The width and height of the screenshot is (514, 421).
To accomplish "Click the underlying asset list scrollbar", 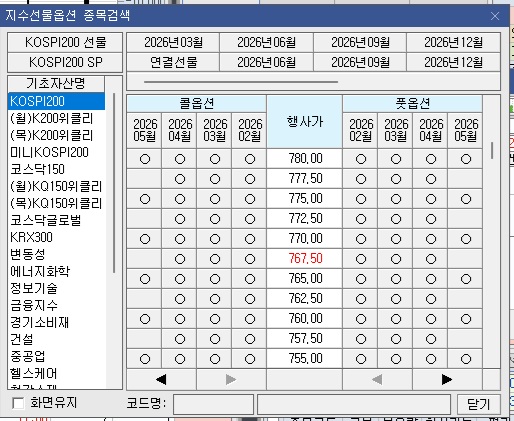I will click(114, 183).
